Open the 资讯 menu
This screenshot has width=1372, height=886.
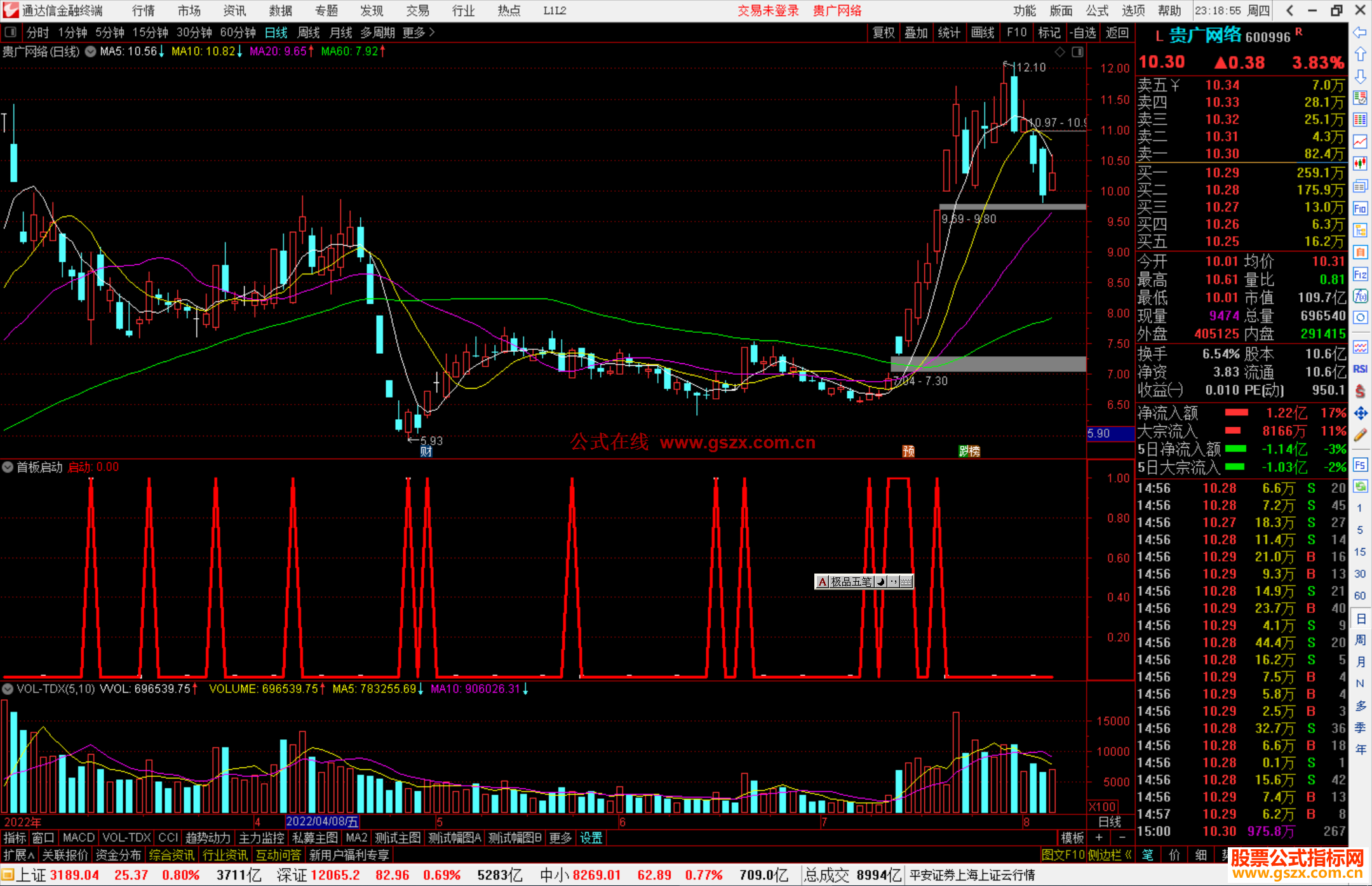(235, 11)
